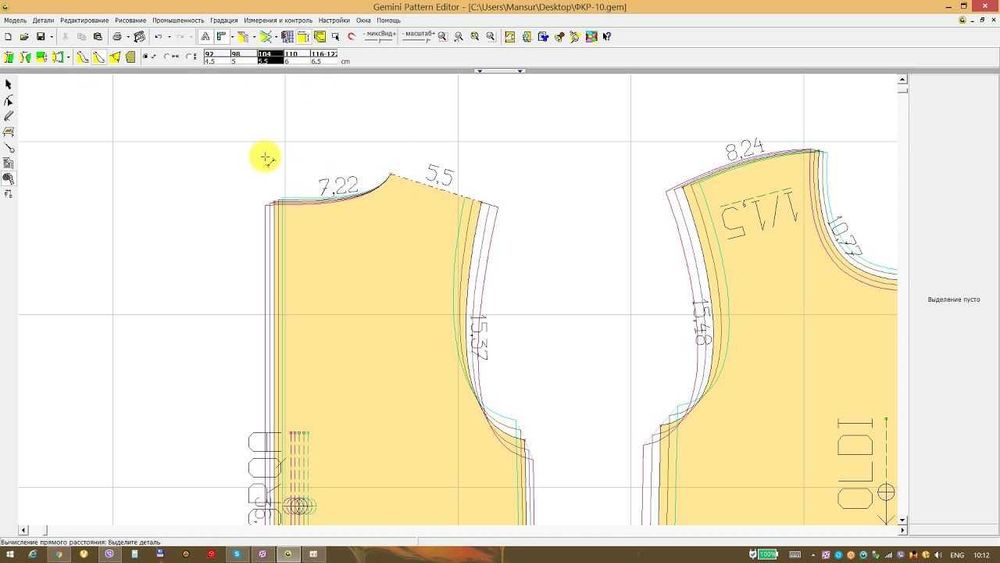Click the help pointer question mark icon
The height and width of the screenshot is (563, 1000).
pyautogui.click(x=608, y=37)
